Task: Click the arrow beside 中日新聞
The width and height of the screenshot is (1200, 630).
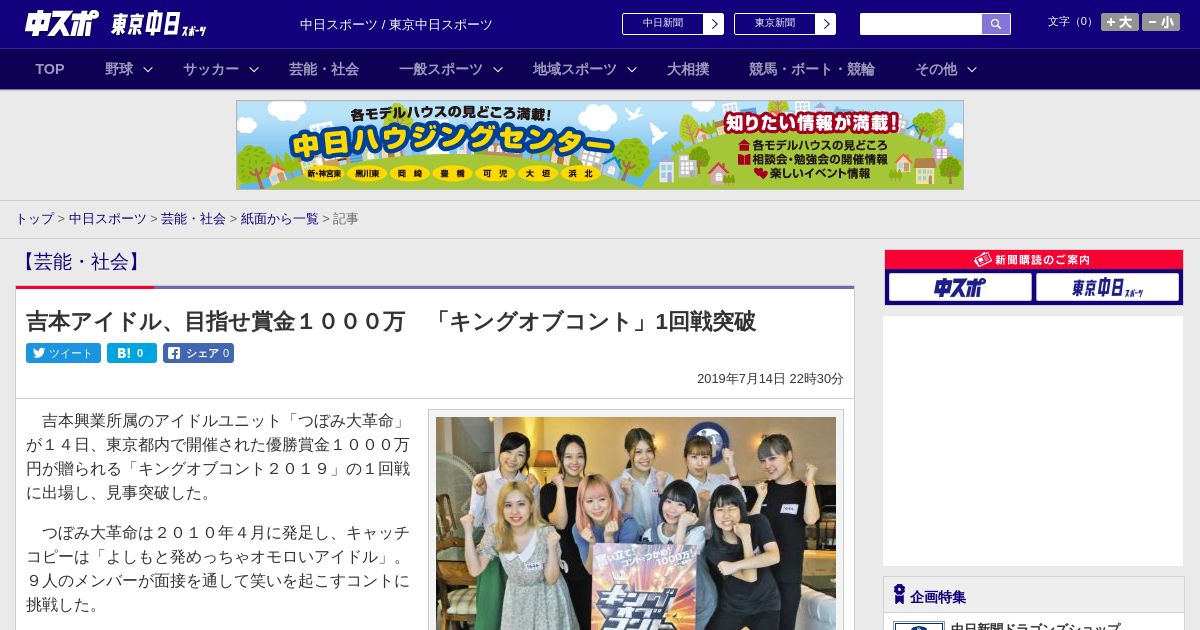Action: pos(714,24)
